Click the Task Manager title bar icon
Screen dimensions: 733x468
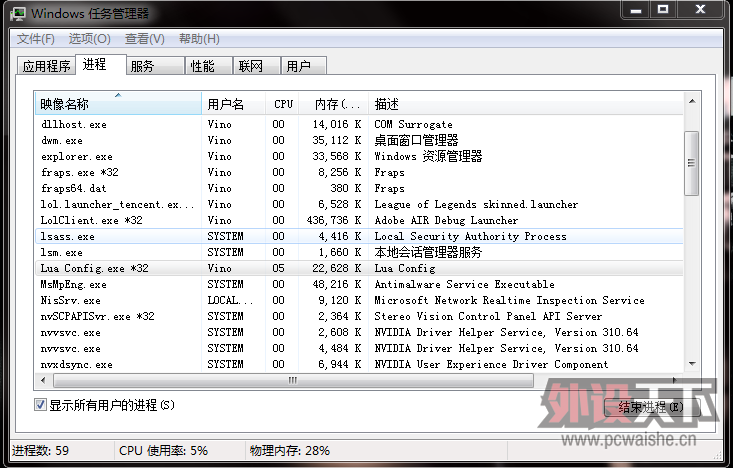(18, 13)
